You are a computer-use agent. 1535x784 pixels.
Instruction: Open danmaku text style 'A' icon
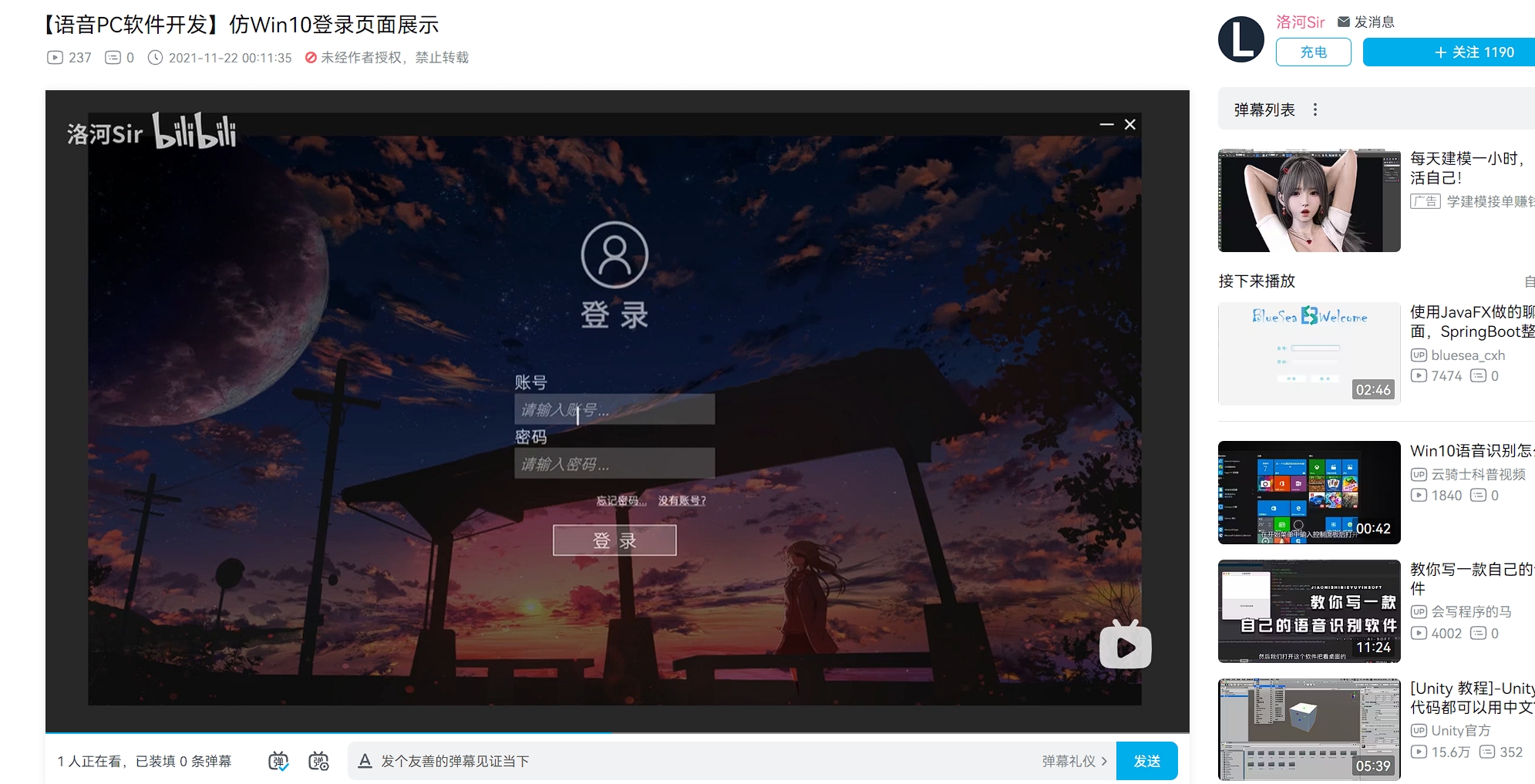click(x=365, y=761)
